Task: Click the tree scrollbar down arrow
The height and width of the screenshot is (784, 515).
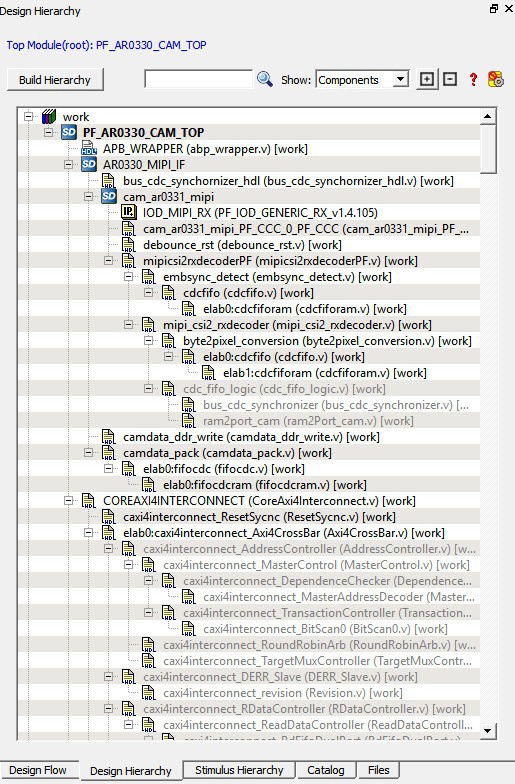Action: (x=488, y=731)
